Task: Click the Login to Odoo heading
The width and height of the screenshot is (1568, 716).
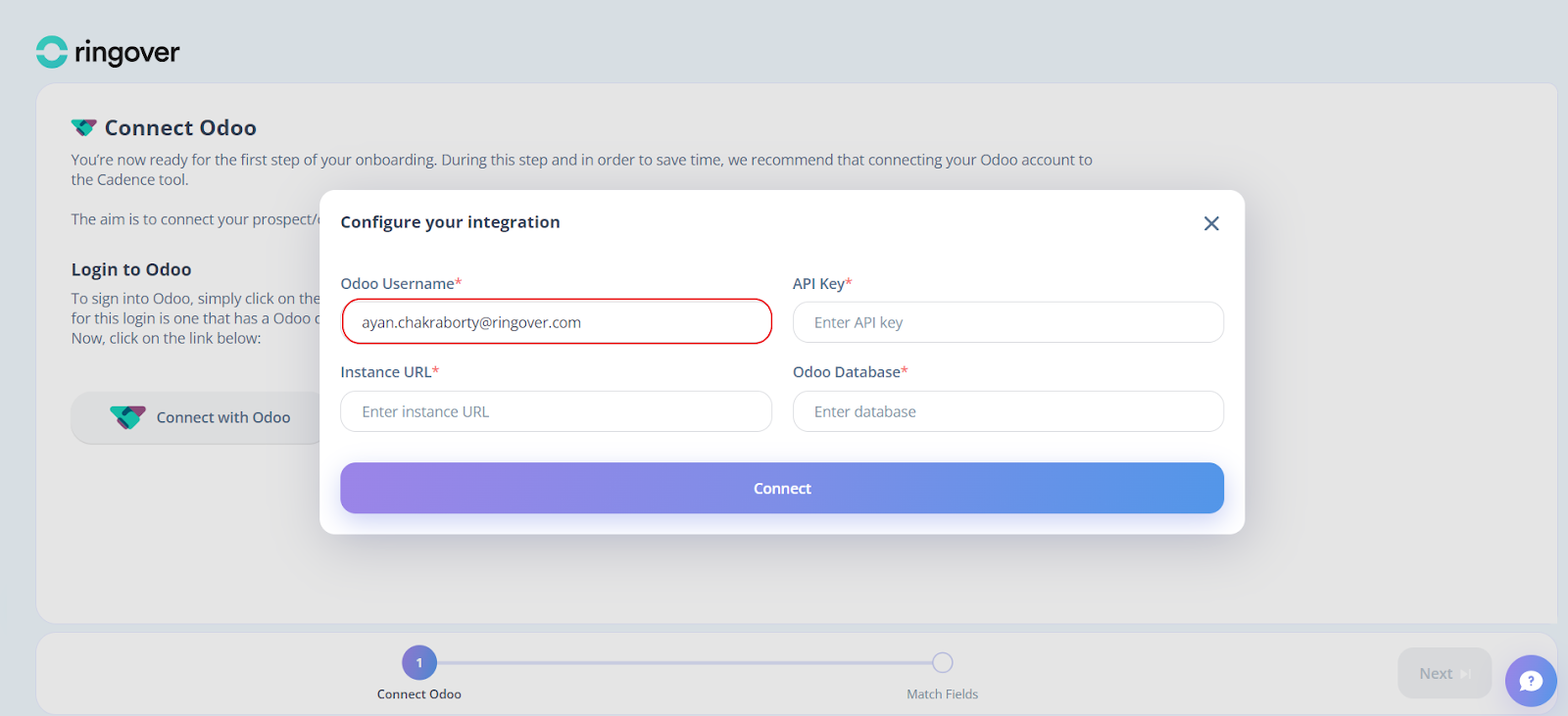Action: point(131,269)
